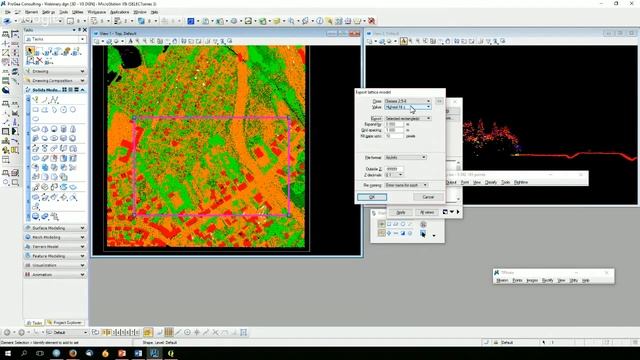Image resolution: width=640 pixels, height=360 pixels.
Task: Open the Tools menu in main menu bar
Action: [x=63, y=12]
